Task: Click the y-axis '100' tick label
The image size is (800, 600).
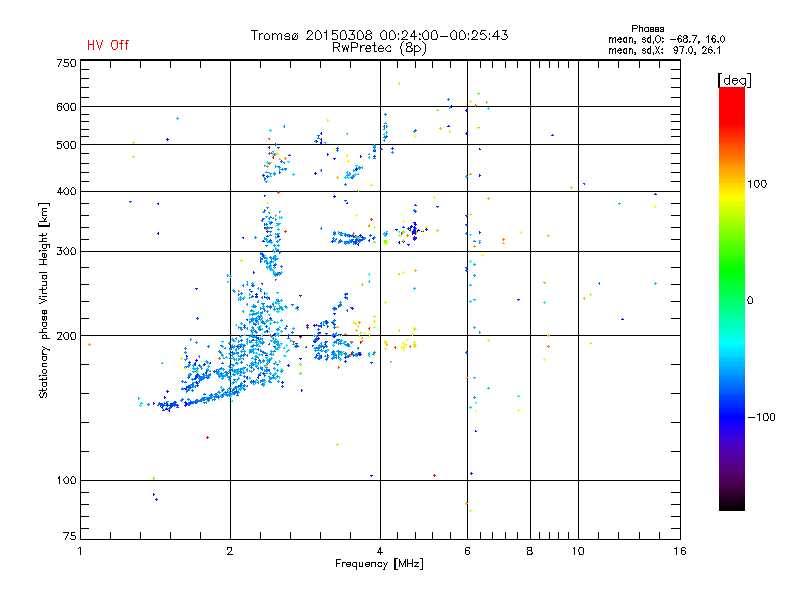Action: click(66, 481)
